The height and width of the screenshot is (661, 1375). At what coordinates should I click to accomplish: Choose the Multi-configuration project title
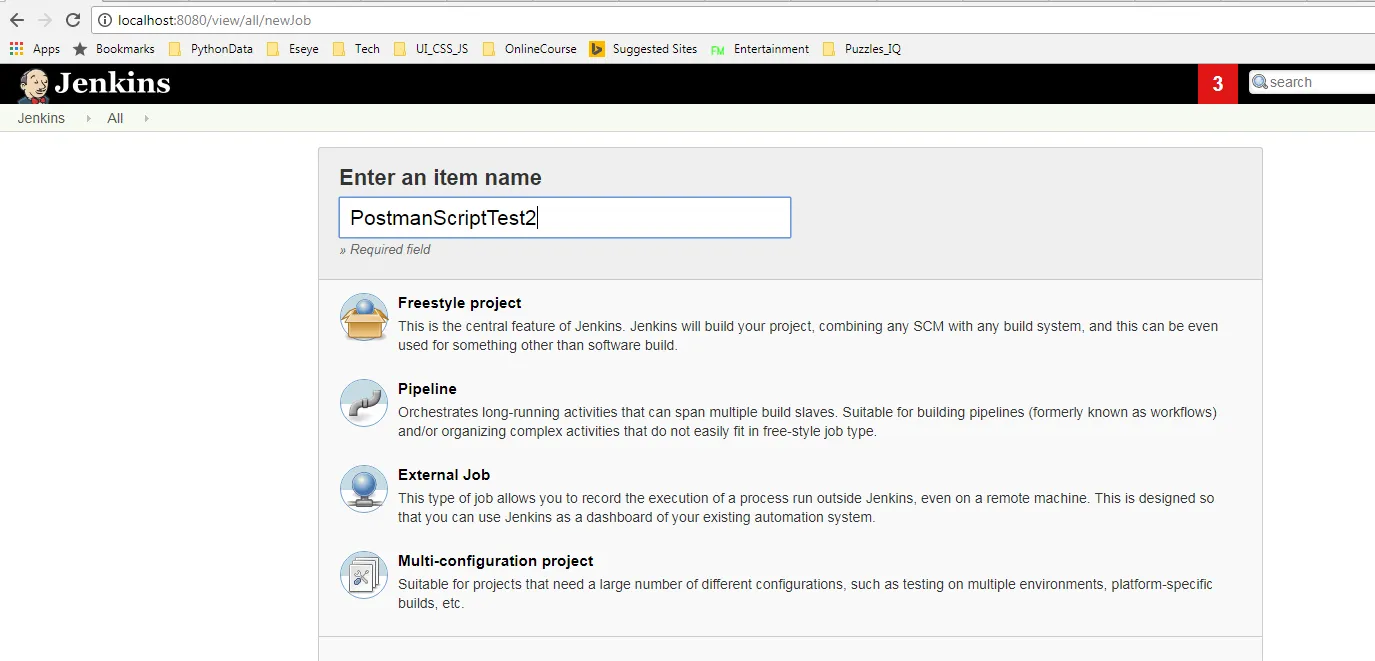click(x=496, y=561)
